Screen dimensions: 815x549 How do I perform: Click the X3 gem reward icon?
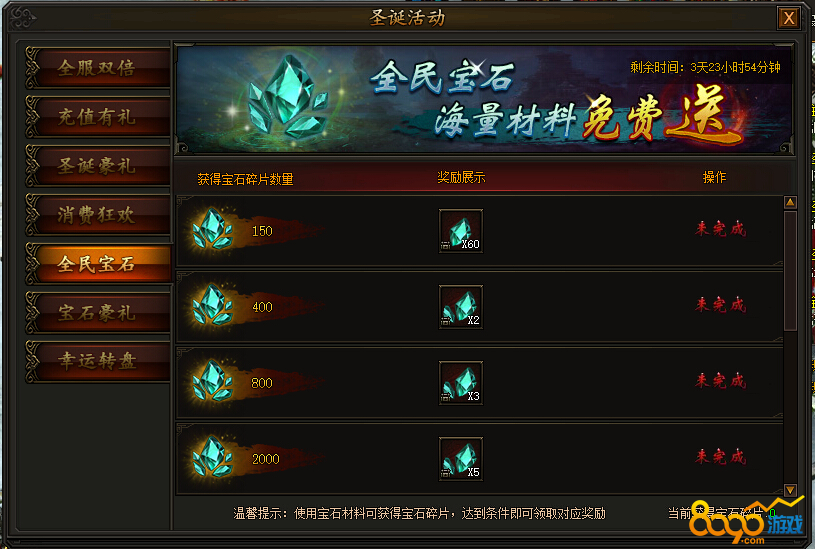461,383
